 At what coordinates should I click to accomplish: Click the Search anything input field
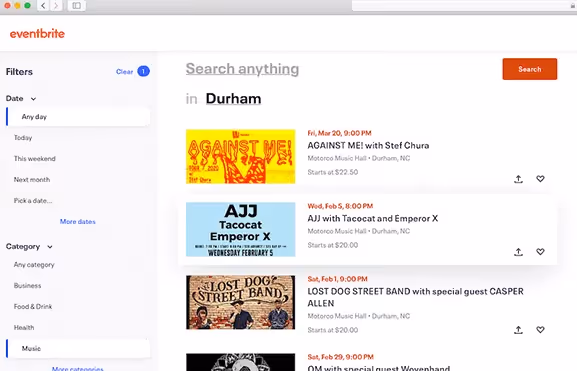(242, 69)
